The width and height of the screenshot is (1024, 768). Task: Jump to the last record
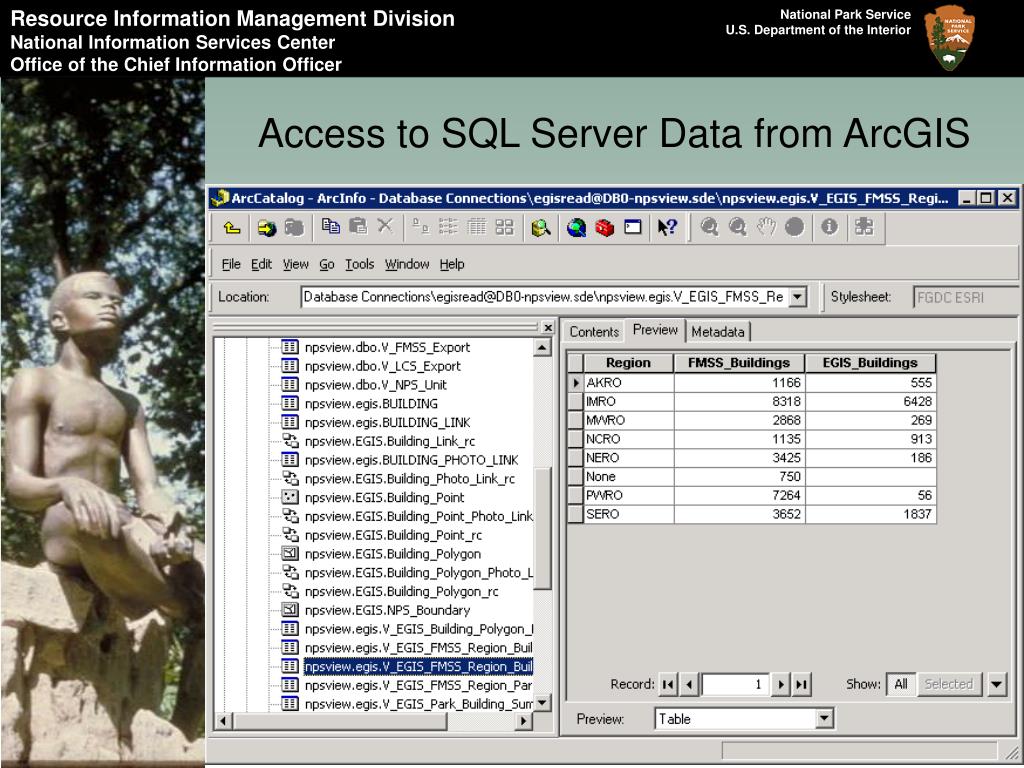point(801,684)
